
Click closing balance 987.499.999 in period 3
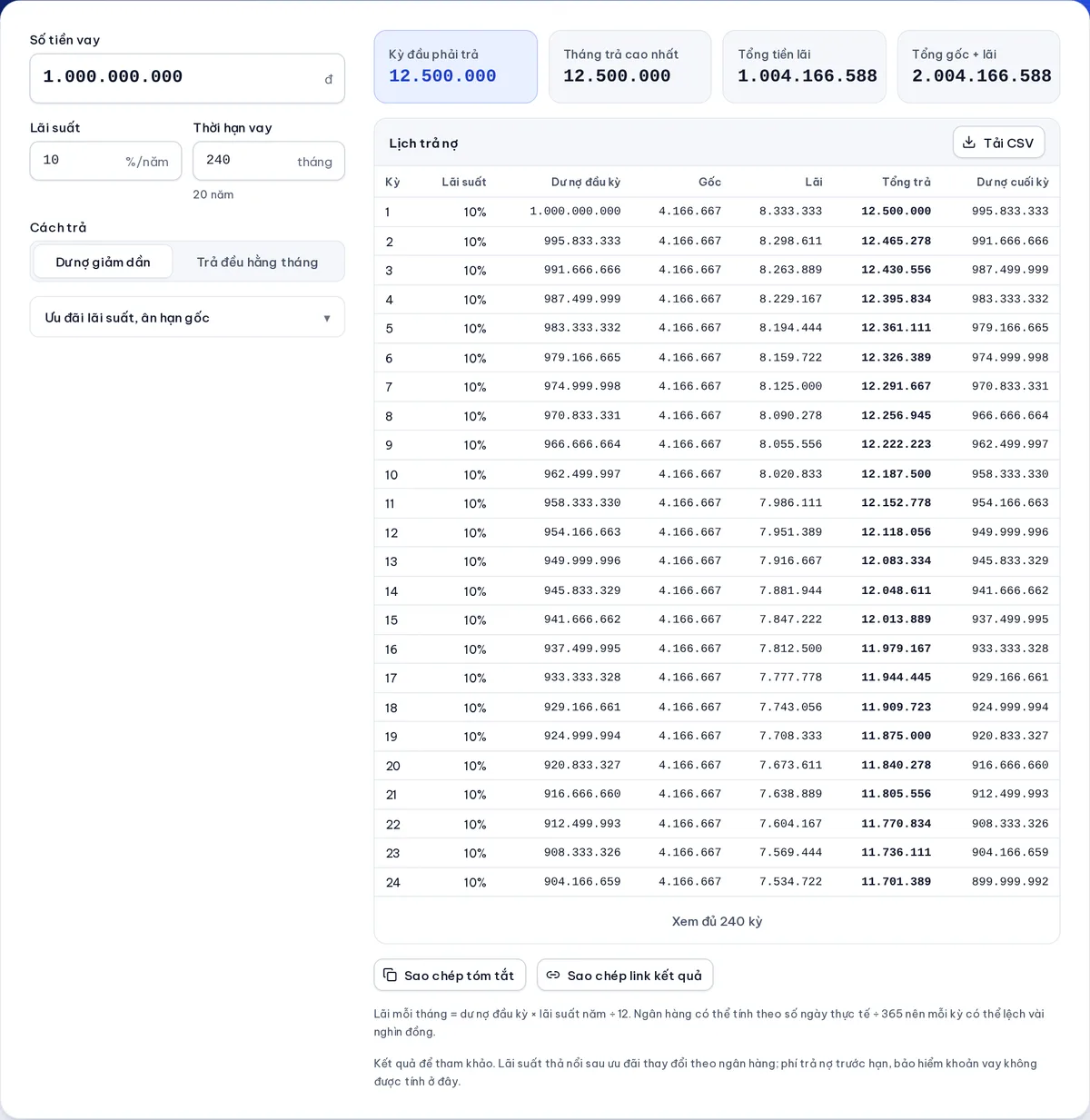(1010, 270)
